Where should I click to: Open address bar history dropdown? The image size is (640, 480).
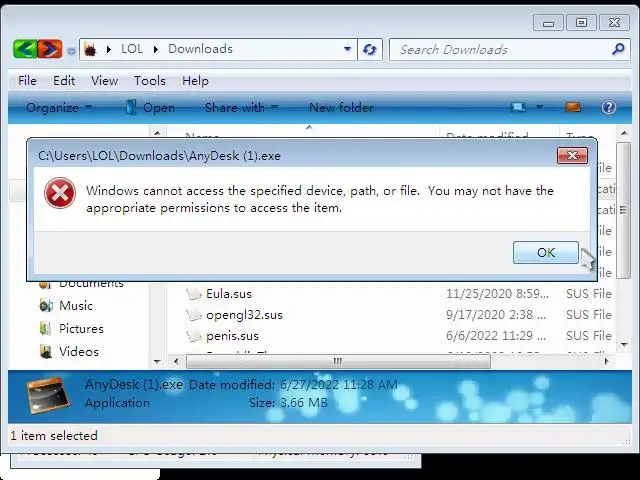tap(347, 49)
